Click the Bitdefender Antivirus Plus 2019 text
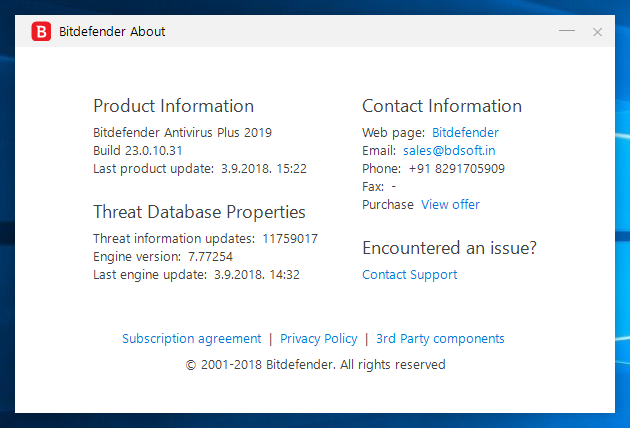630x428 pixels. tap(182, 132)
